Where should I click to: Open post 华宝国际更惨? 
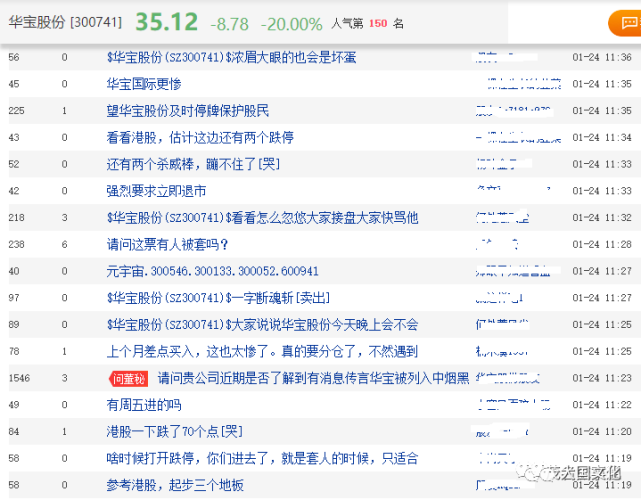(x=144, y=84)
